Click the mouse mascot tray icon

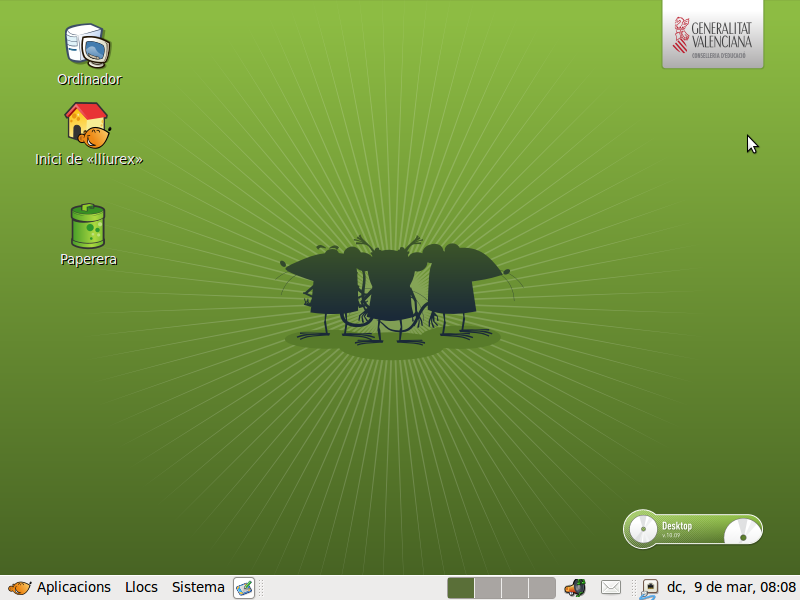[574, 588]
